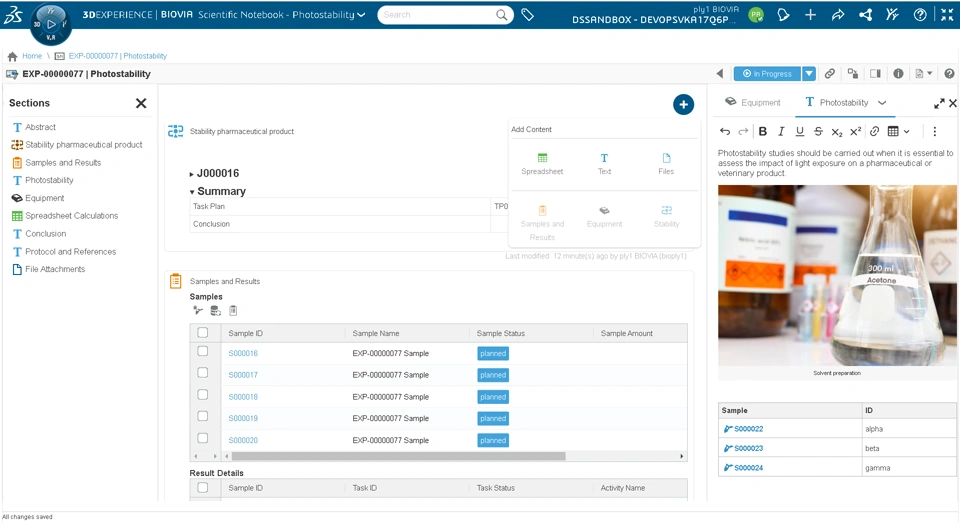Image resolution: width=960 pixels, height=523 pixels.
Task: Add a Text content section
Action: click(x=604, y=164)
